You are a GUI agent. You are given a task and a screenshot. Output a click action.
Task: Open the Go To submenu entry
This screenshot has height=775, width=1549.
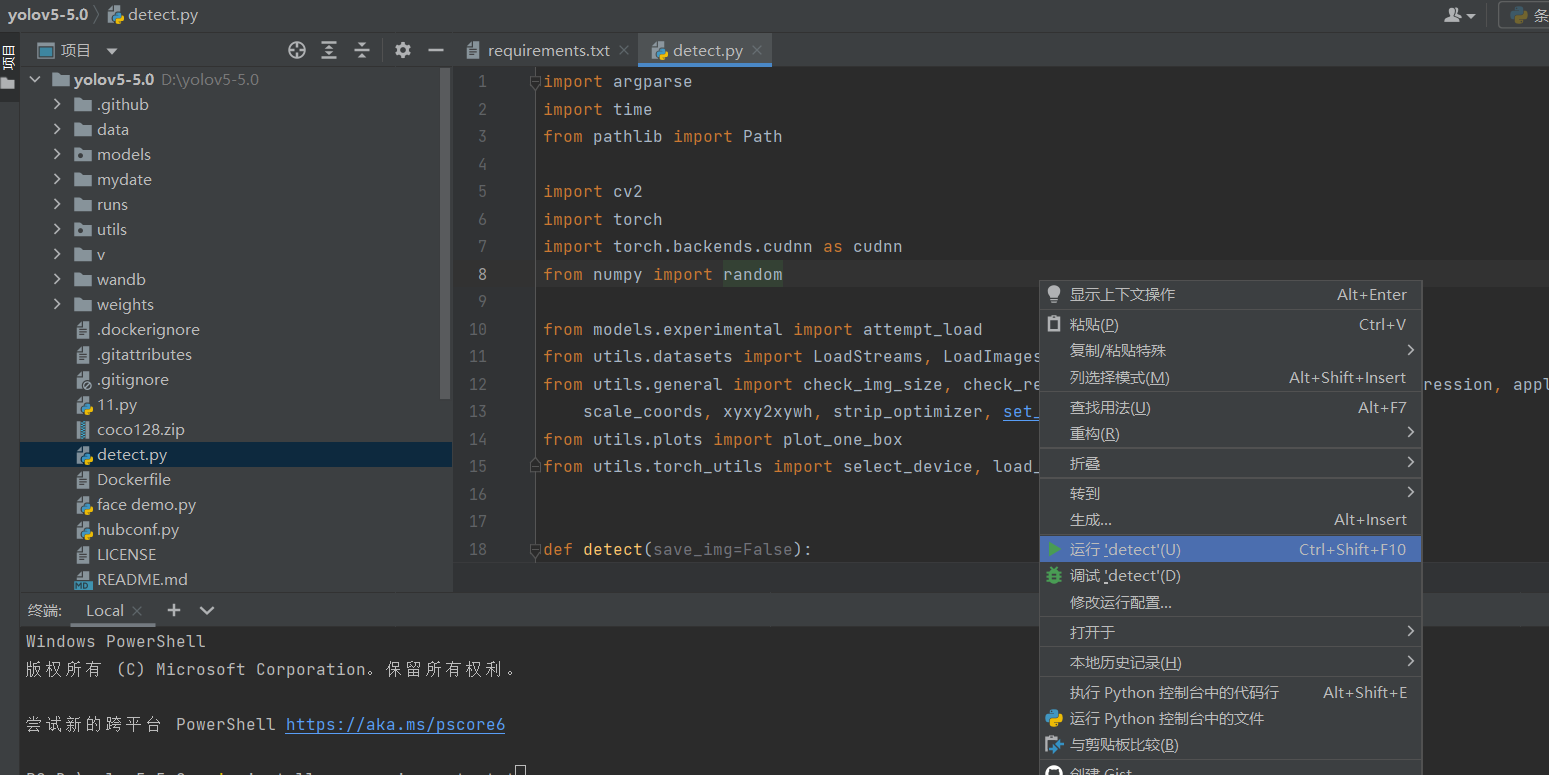click(x=1231, y=493)
